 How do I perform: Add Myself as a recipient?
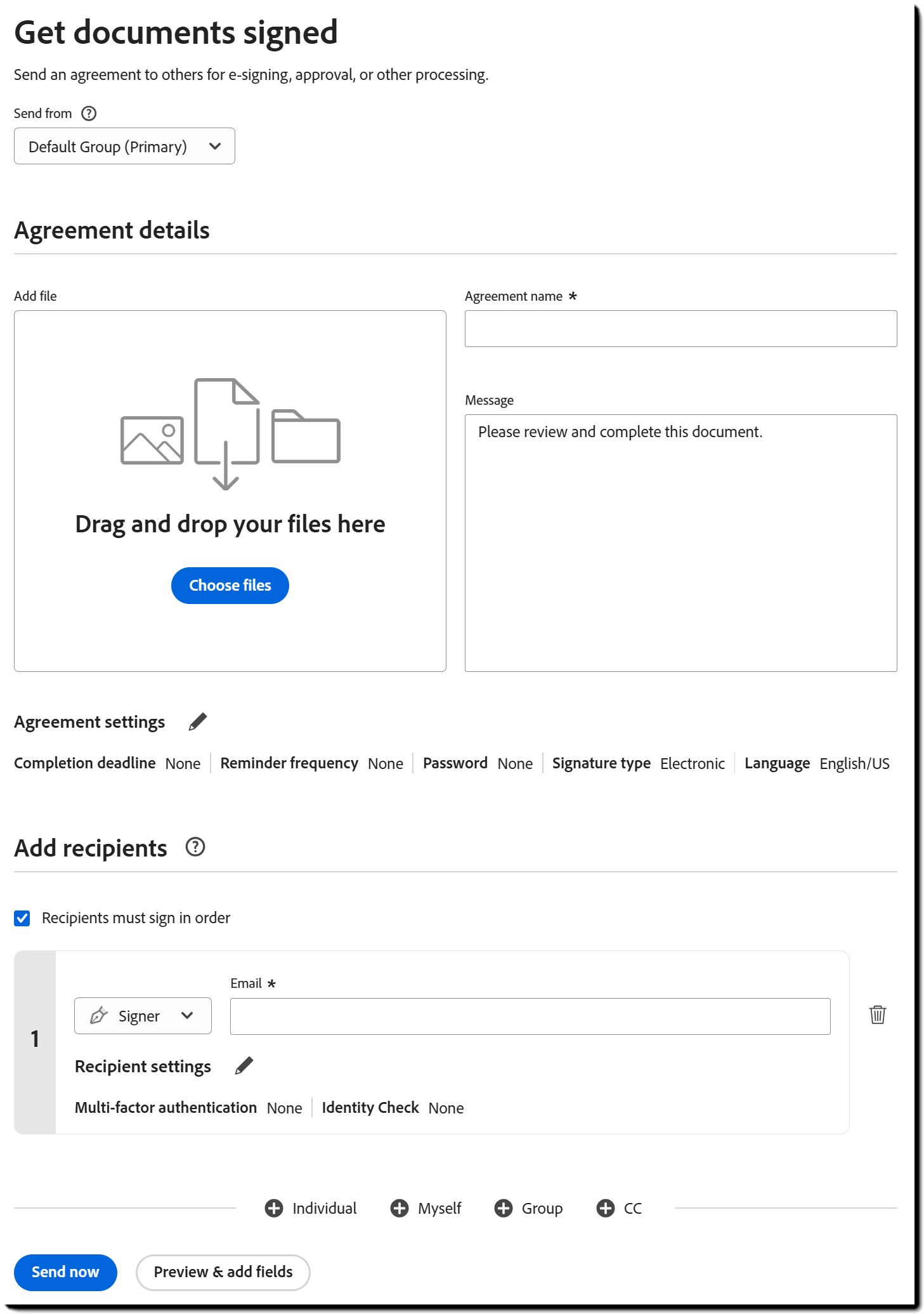coord(426,1208)
